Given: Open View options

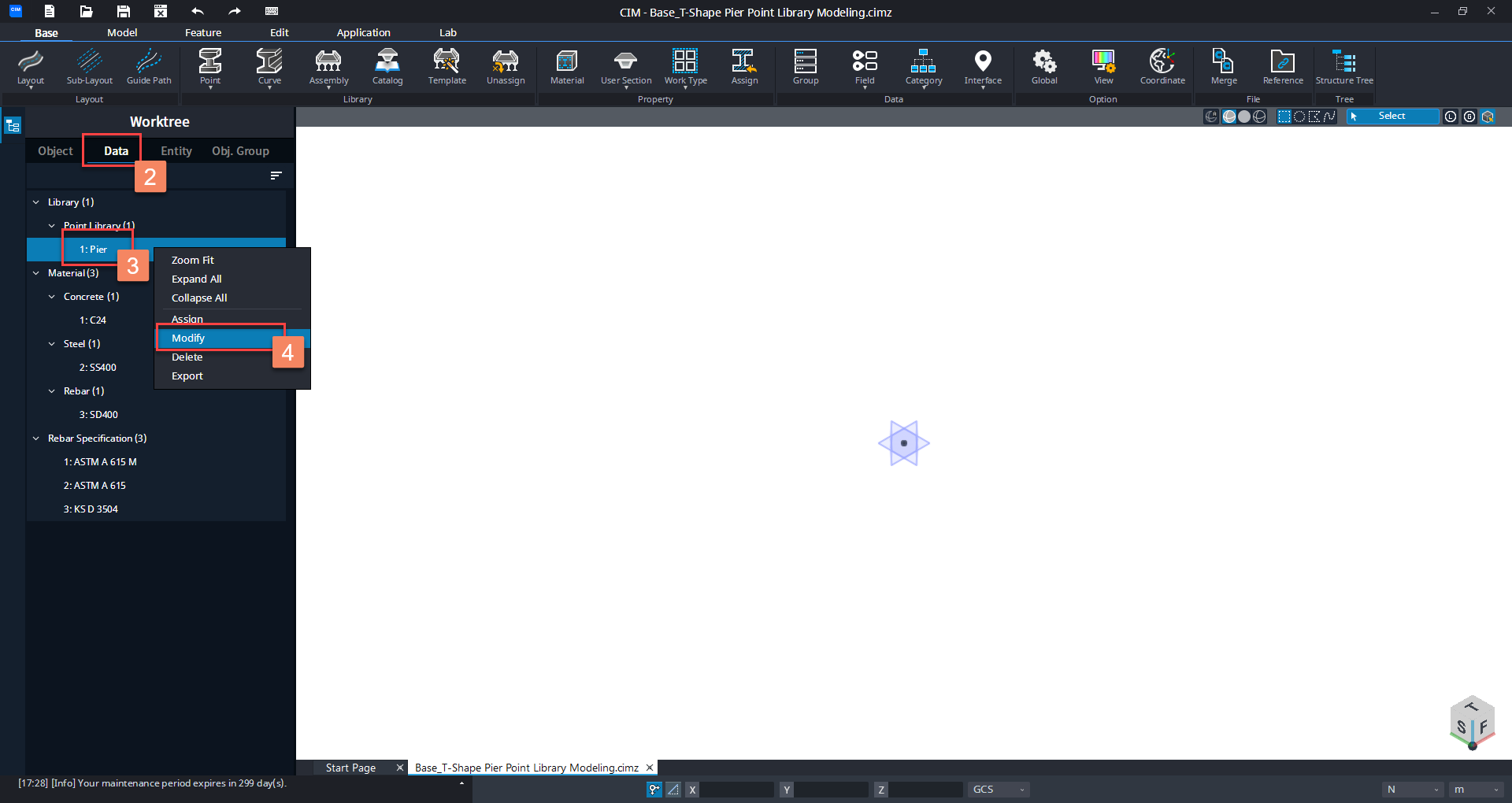Looking at the screenshot, I should [1103, 67].
